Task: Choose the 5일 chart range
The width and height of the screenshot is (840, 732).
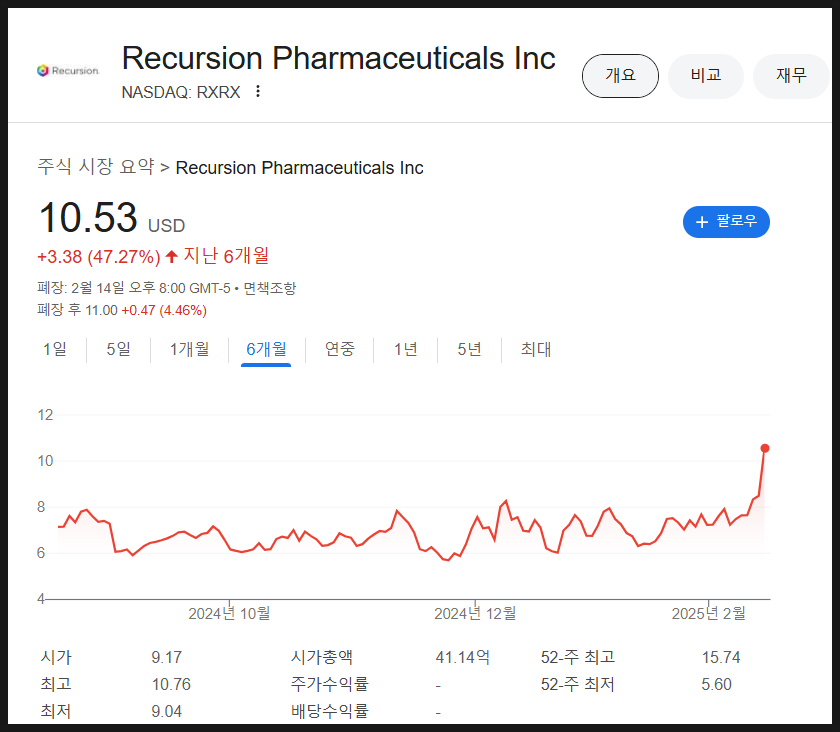Action: pos(118,350)
